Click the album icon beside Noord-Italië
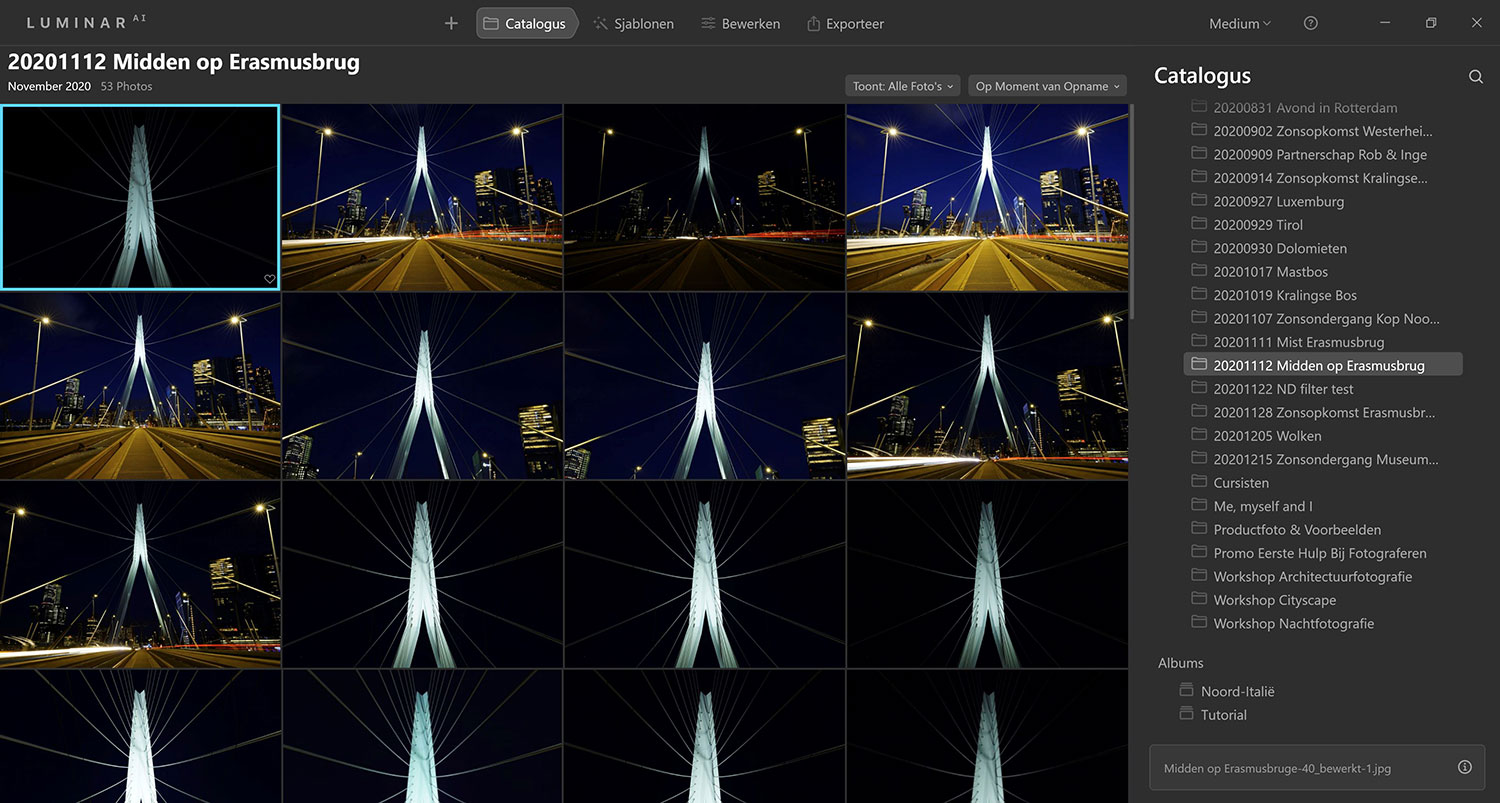This screenshot has height=803, width=1500. (x=1187, y=691)
